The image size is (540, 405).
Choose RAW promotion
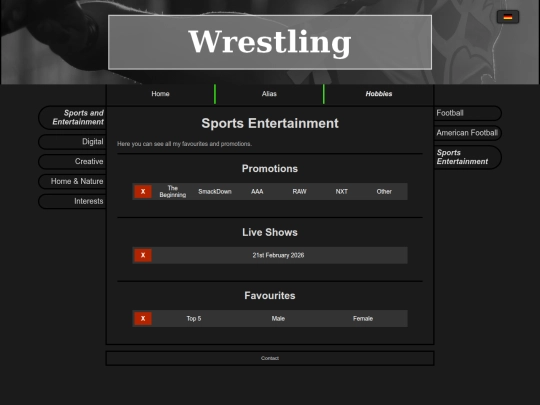pos(299,191)
